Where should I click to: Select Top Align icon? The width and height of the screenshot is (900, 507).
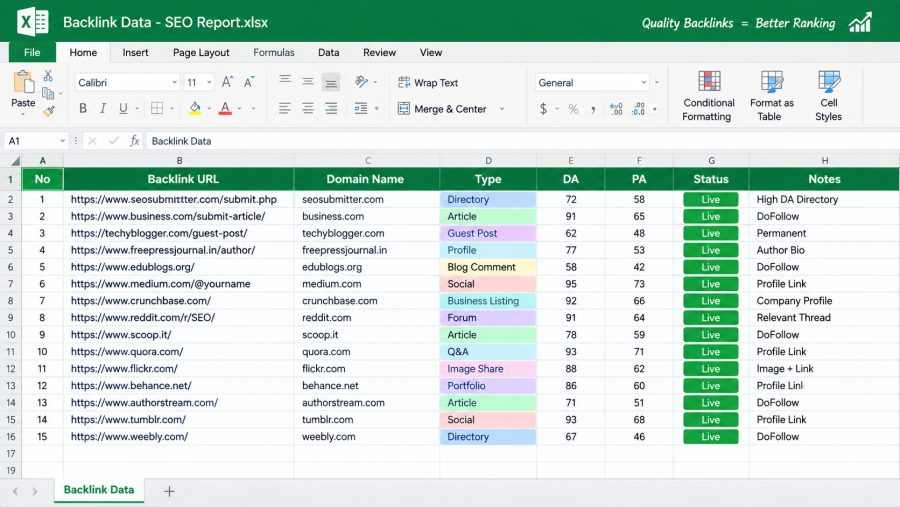coord(285,80)
